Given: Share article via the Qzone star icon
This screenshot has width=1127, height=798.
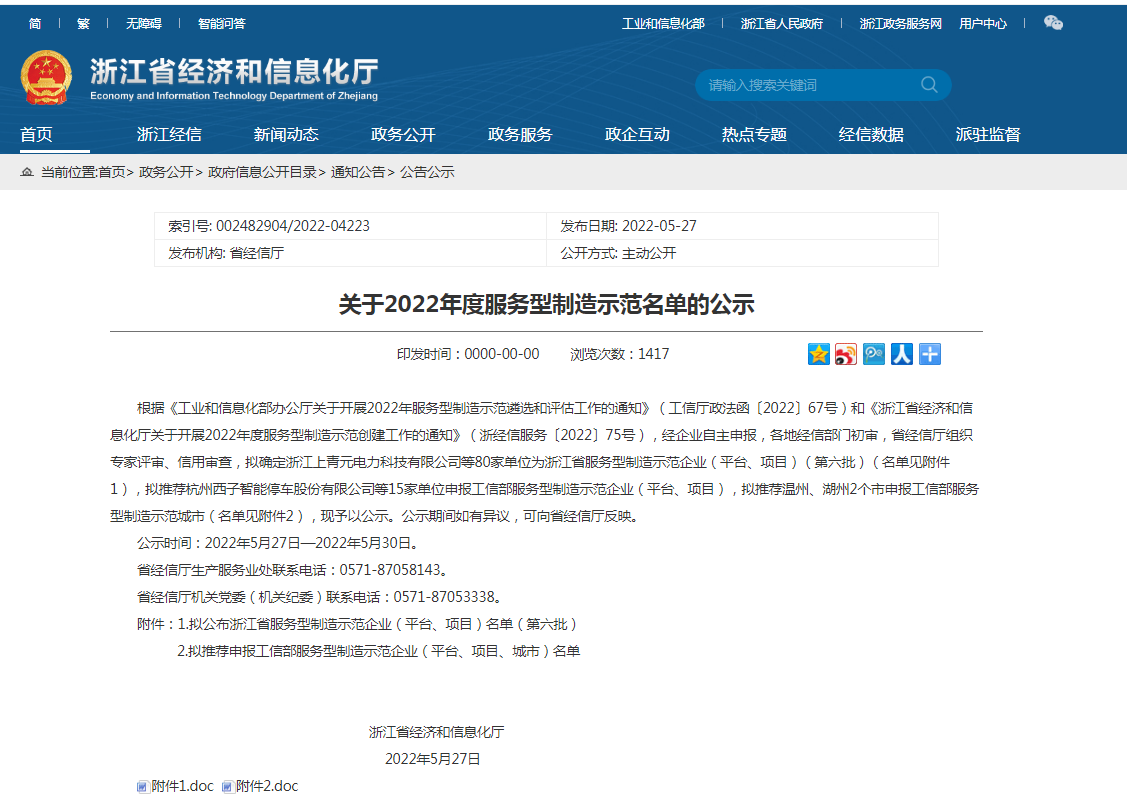Looking at the screenshot, I should tap(818, 354).
